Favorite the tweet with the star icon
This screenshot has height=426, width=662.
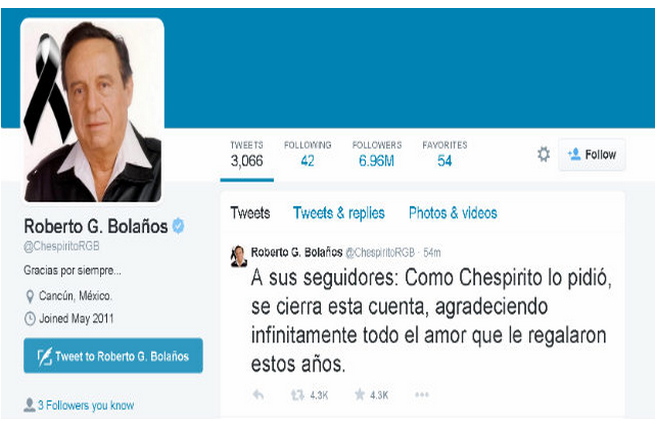click(359, 395)
